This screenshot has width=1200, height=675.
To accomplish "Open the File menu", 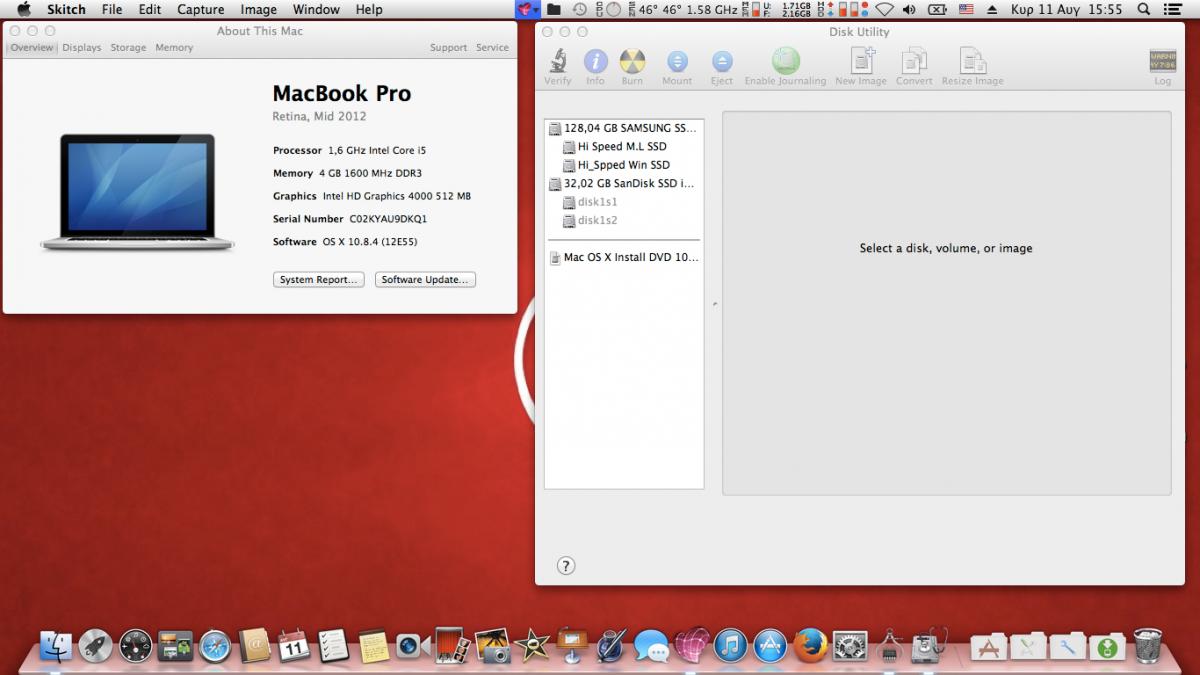I will pyautogui.click(x=112, y=9).
